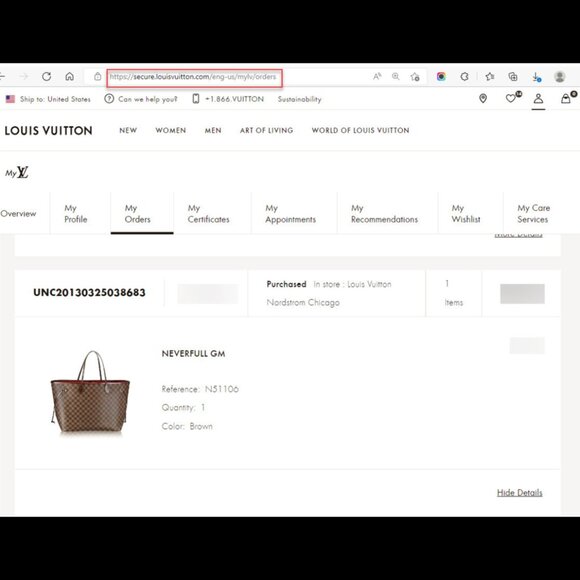Click the Purchased status label

286,284
